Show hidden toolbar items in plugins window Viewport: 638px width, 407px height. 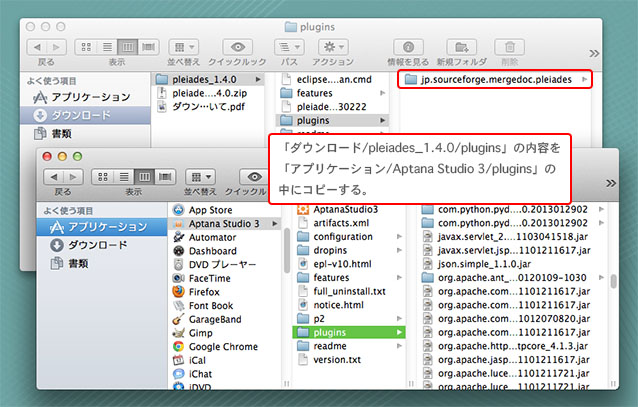click(x=594, y=53)
